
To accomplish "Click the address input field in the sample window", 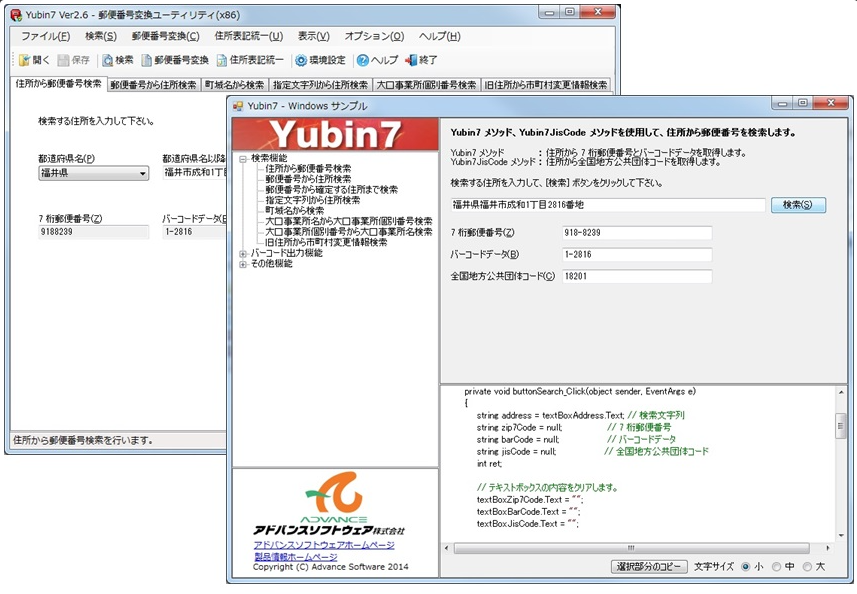I will pyautogui.click(x=608, y=205).
